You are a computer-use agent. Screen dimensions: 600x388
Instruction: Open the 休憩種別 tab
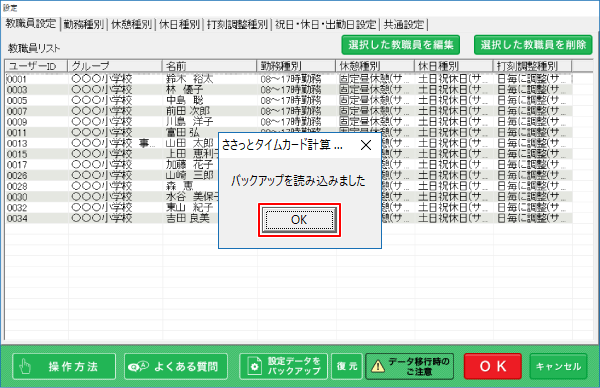click(x=131, y=25)
